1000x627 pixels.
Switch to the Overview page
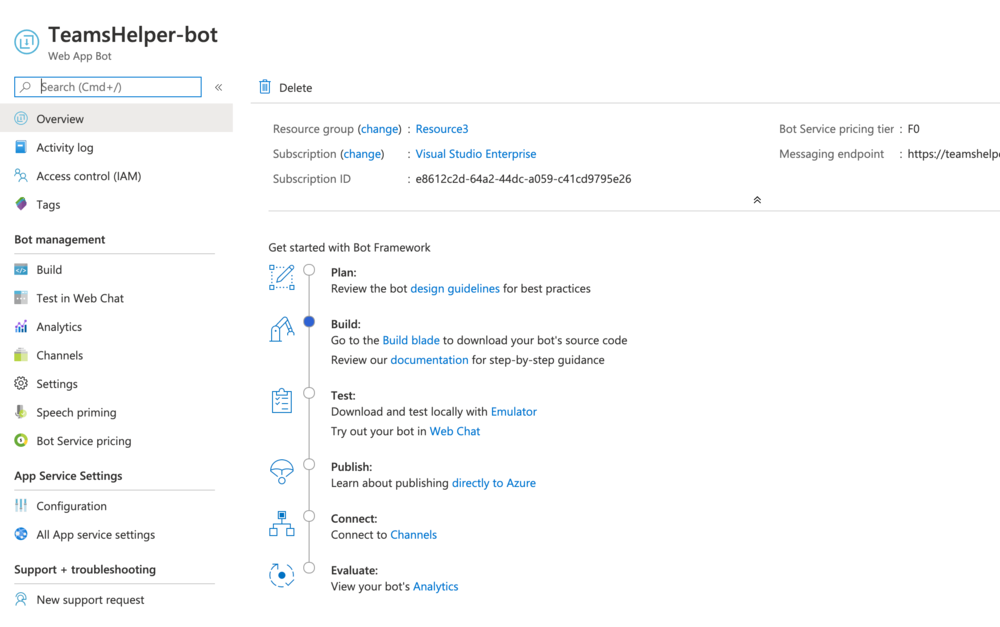tap(58, 118)
